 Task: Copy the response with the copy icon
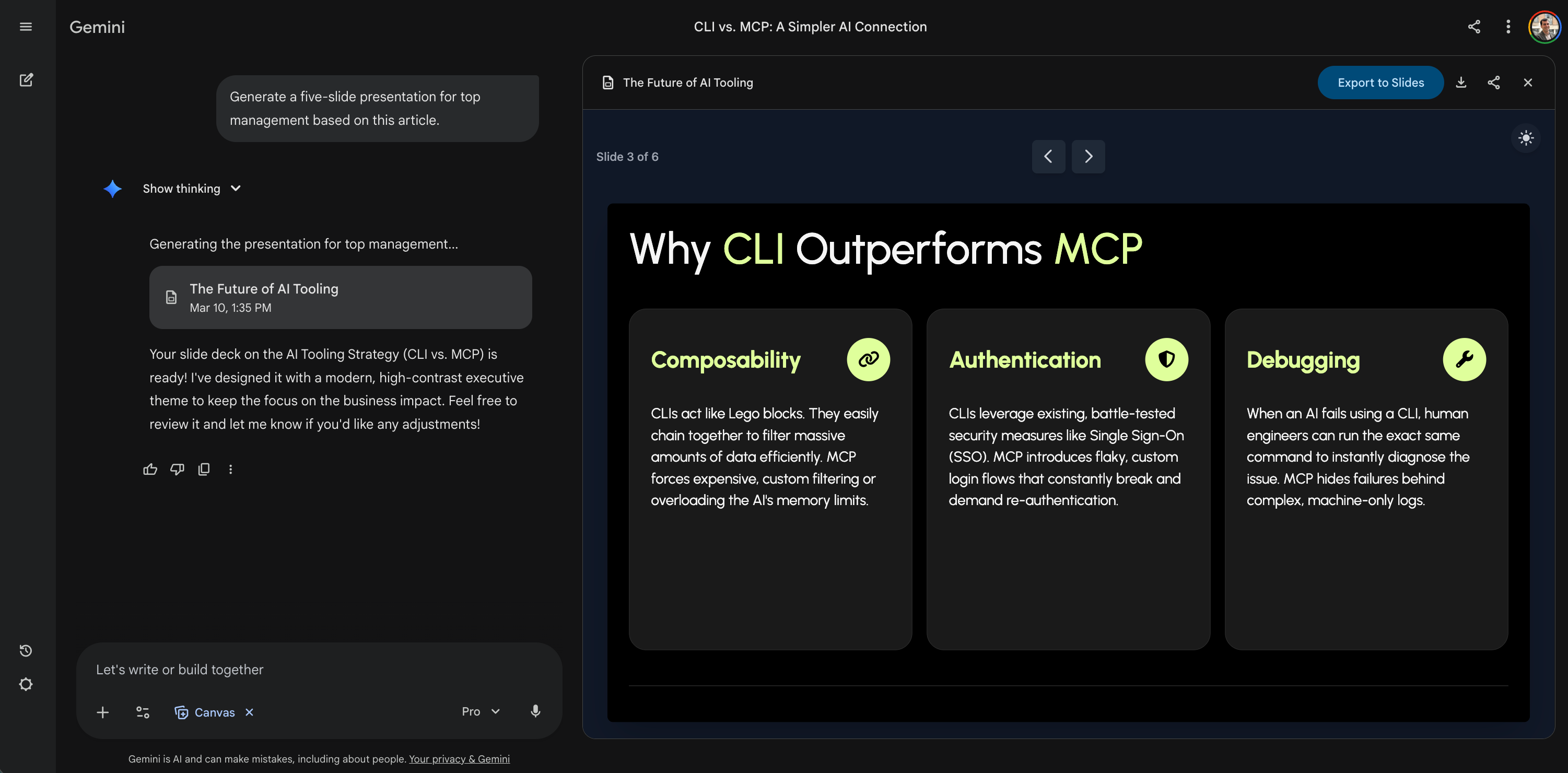tap(204, 469)
